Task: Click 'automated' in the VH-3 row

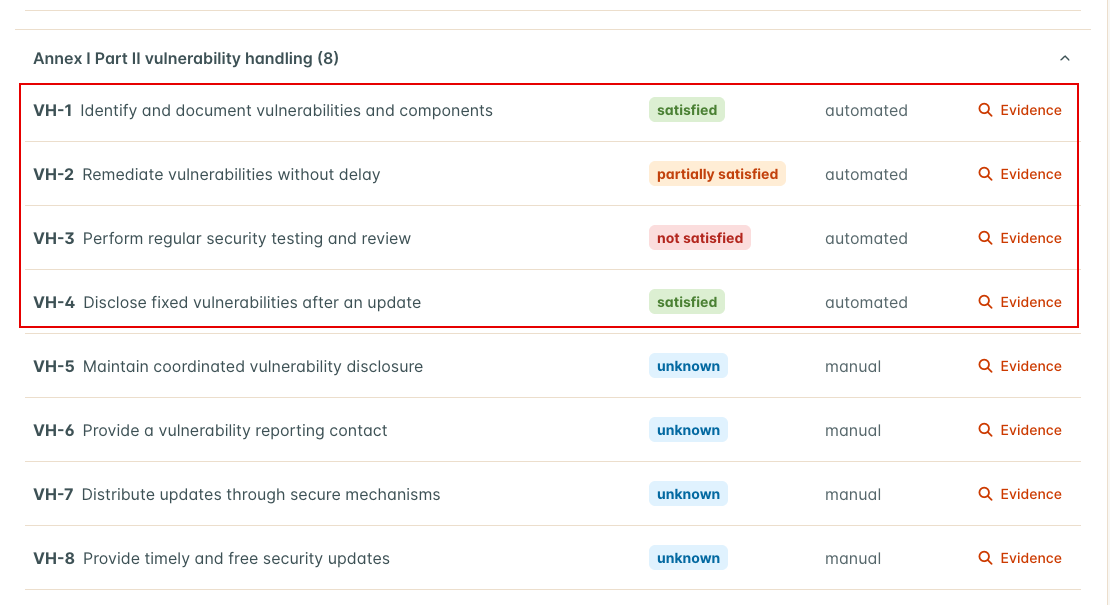Action: click(x=866, y=238)
